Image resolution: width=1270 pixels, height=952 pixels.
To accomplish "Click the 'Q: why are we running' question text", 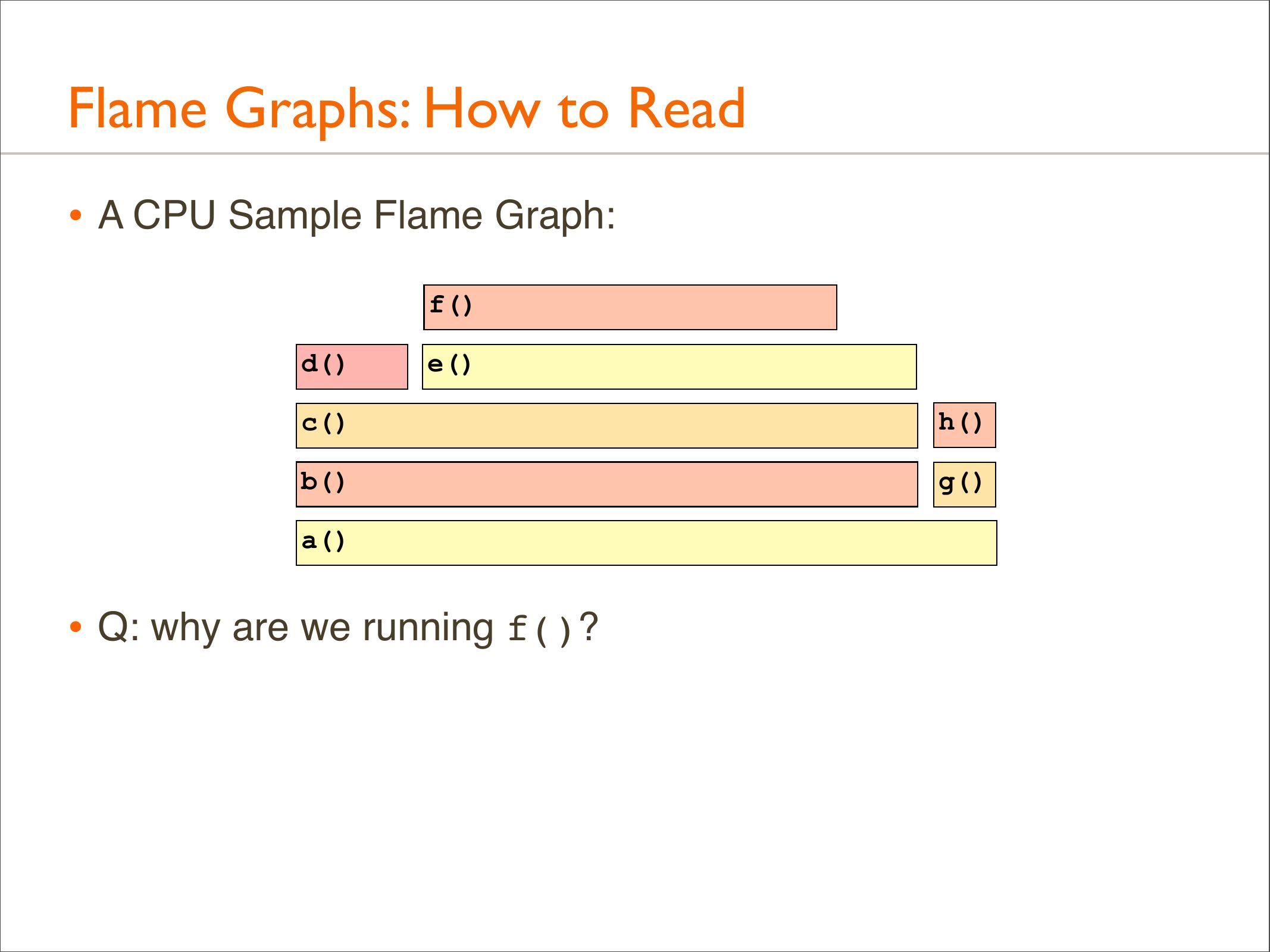I will click(296, 628).
